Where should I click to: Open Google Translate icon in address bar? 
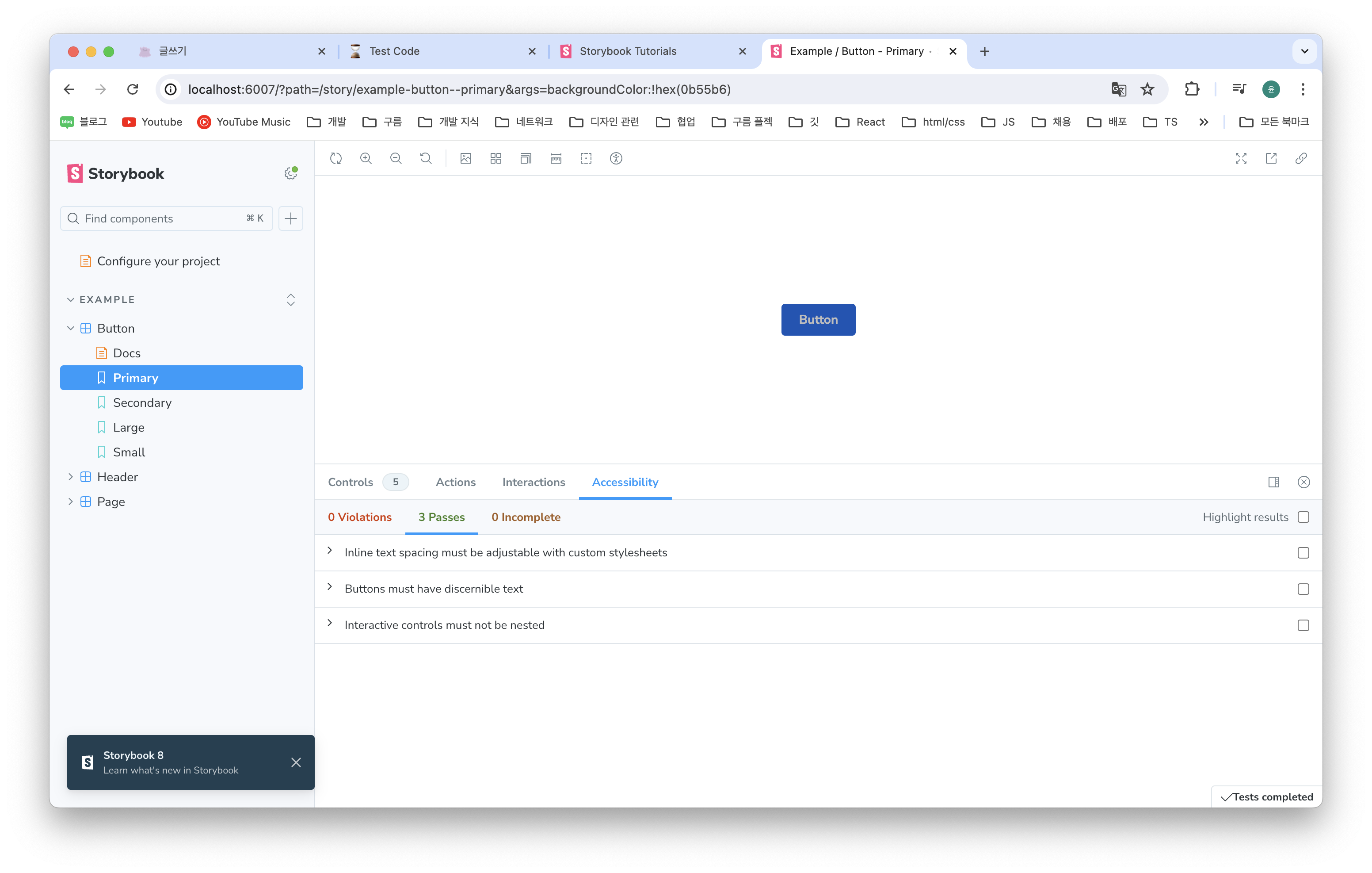pyautogui.click(x=1118, y=89)
